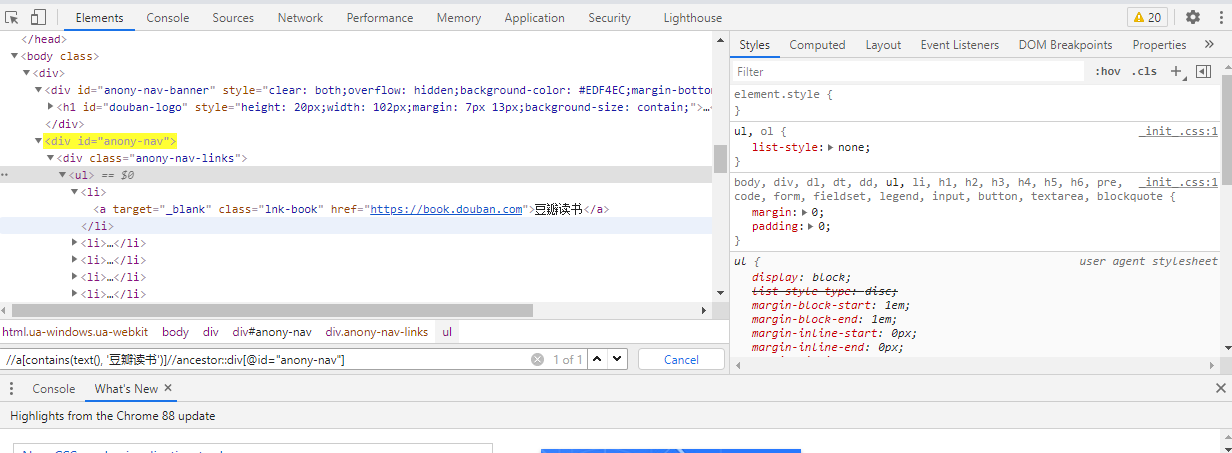
Task: Select the Computed pane tab
Action: [817, 45]
